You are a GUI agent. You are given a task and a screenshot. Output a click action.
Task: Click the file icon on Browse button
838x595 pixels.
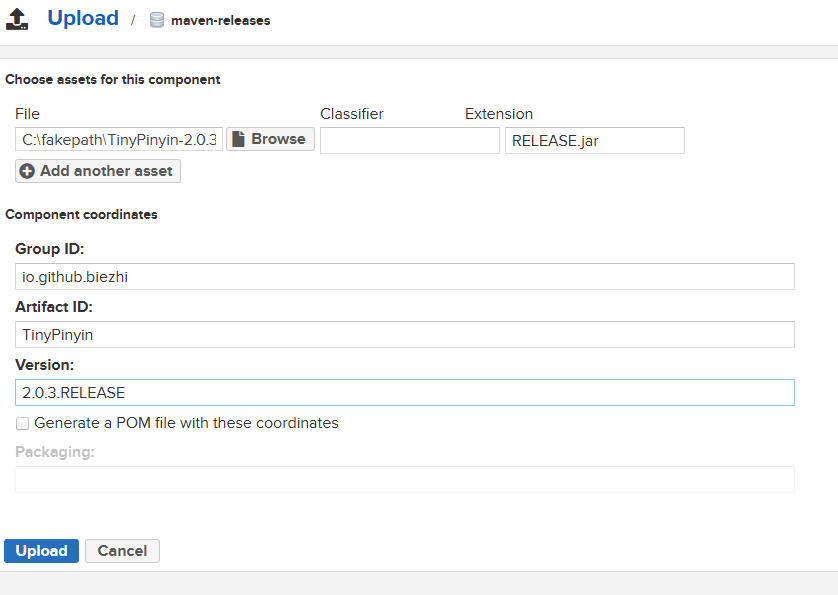point(238,139)
